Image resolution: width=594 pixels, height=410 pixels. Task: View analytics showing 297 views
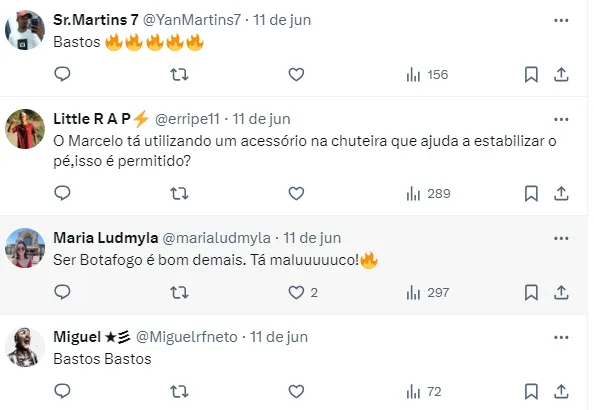point(428,293)
